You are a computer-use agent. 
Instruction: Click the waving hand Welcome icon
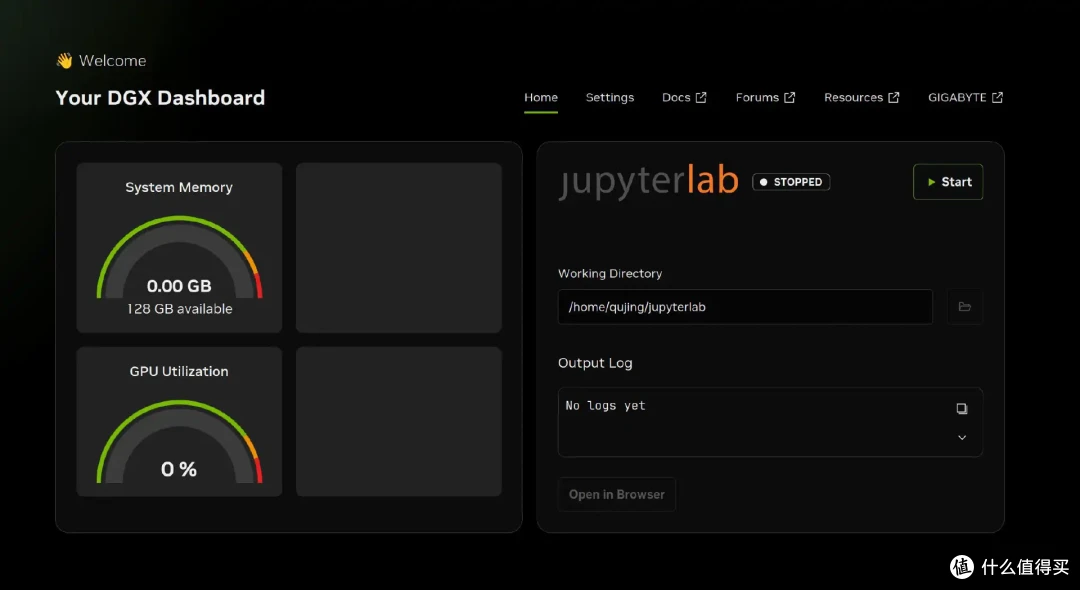coord(64,61)
